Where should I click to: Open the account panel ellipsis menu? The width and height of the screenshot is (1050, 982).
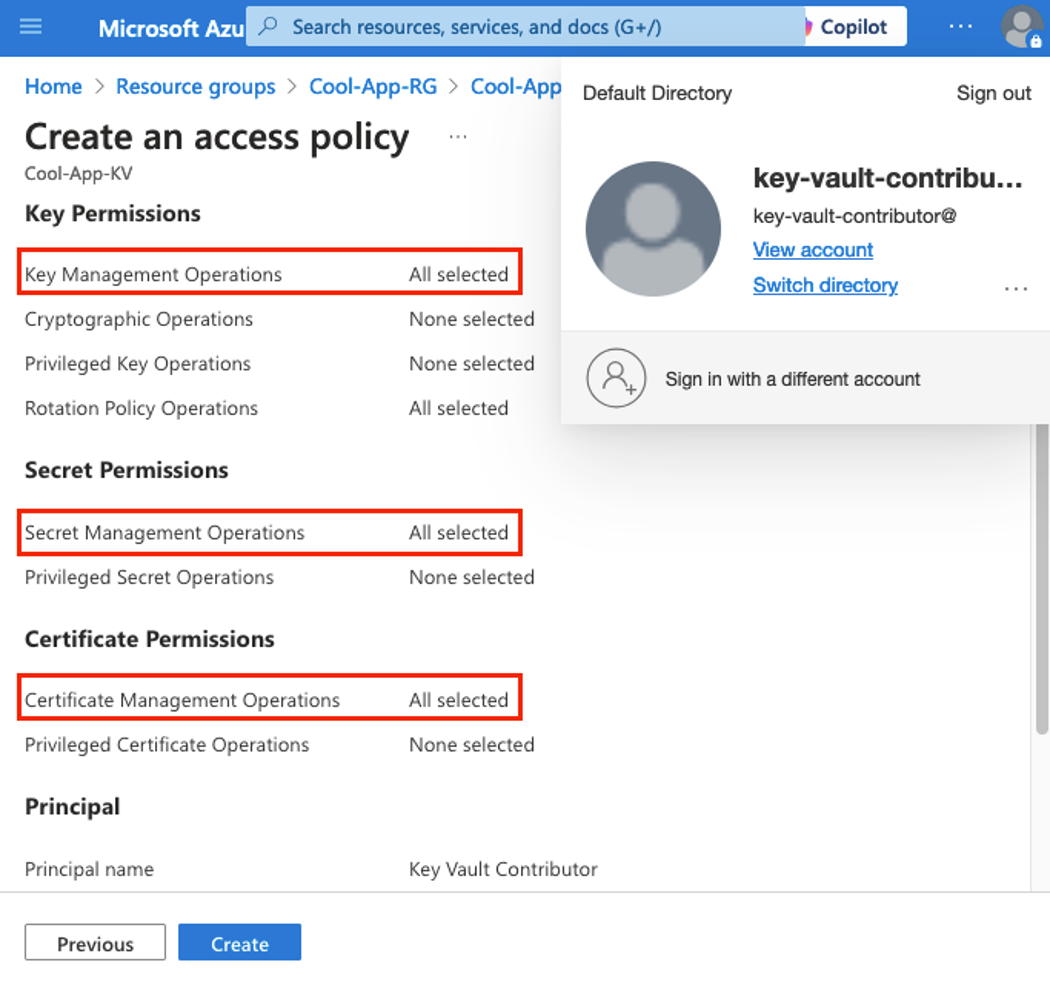(1016, 287)
